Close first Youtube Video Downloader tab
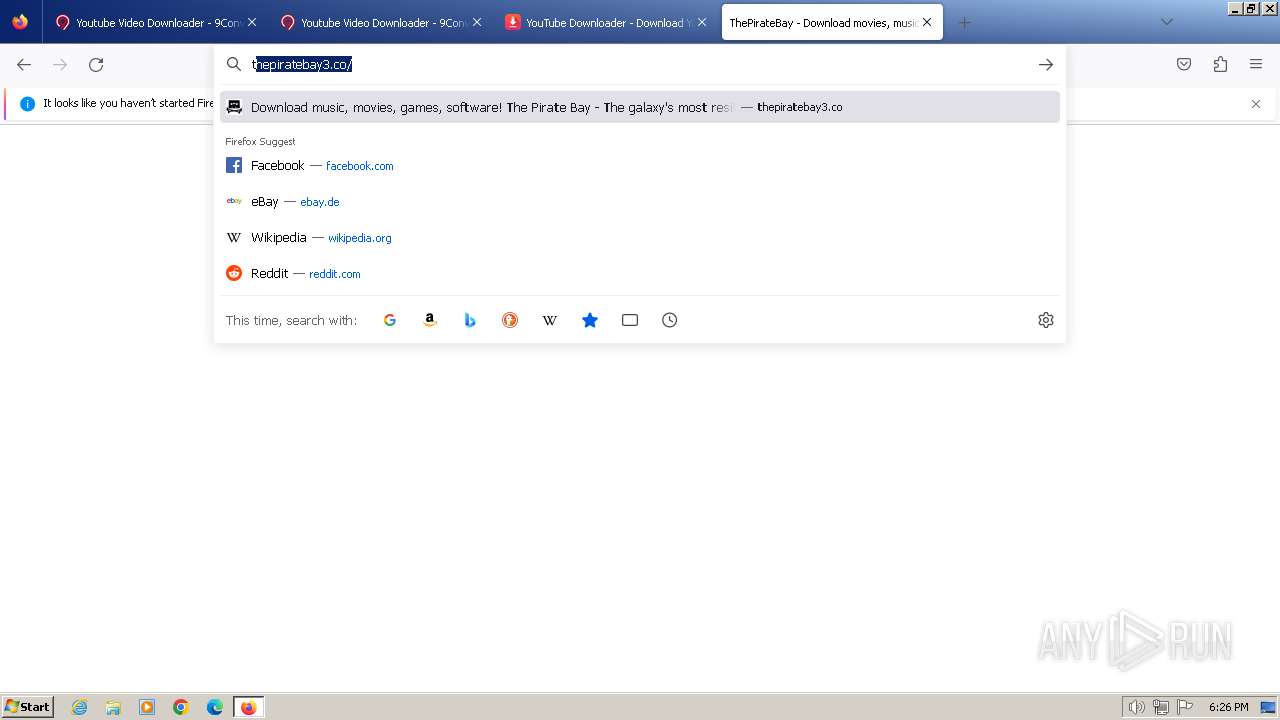This screenshot has height=720, width=1280. (x=252, y=22)
